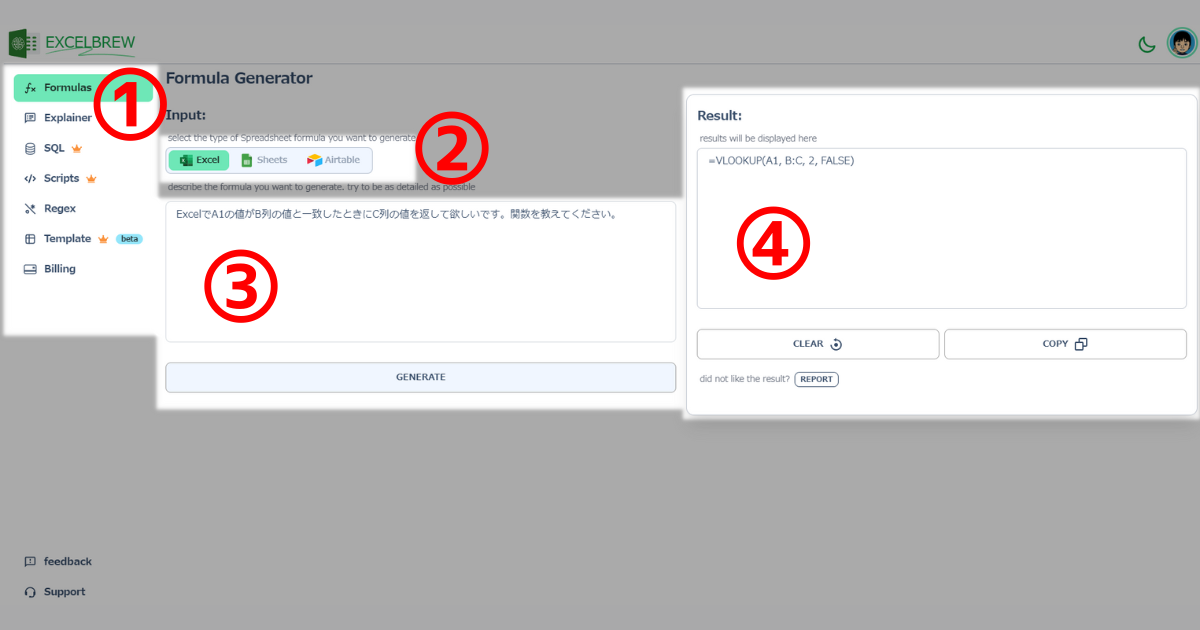Report the generated result
1200x630 pixels.
coord(816,379)
